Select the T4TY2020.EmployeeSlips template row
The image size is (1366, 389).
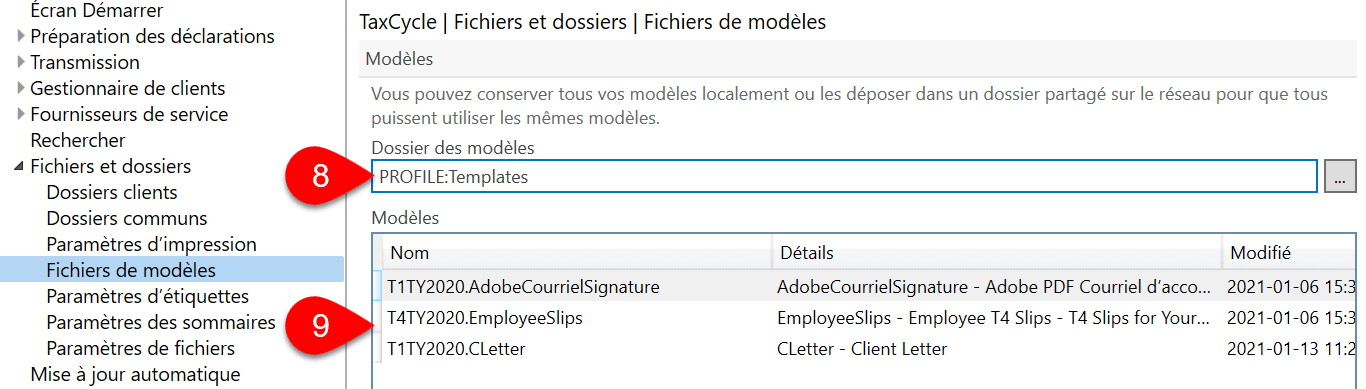[x=868, y=319]
